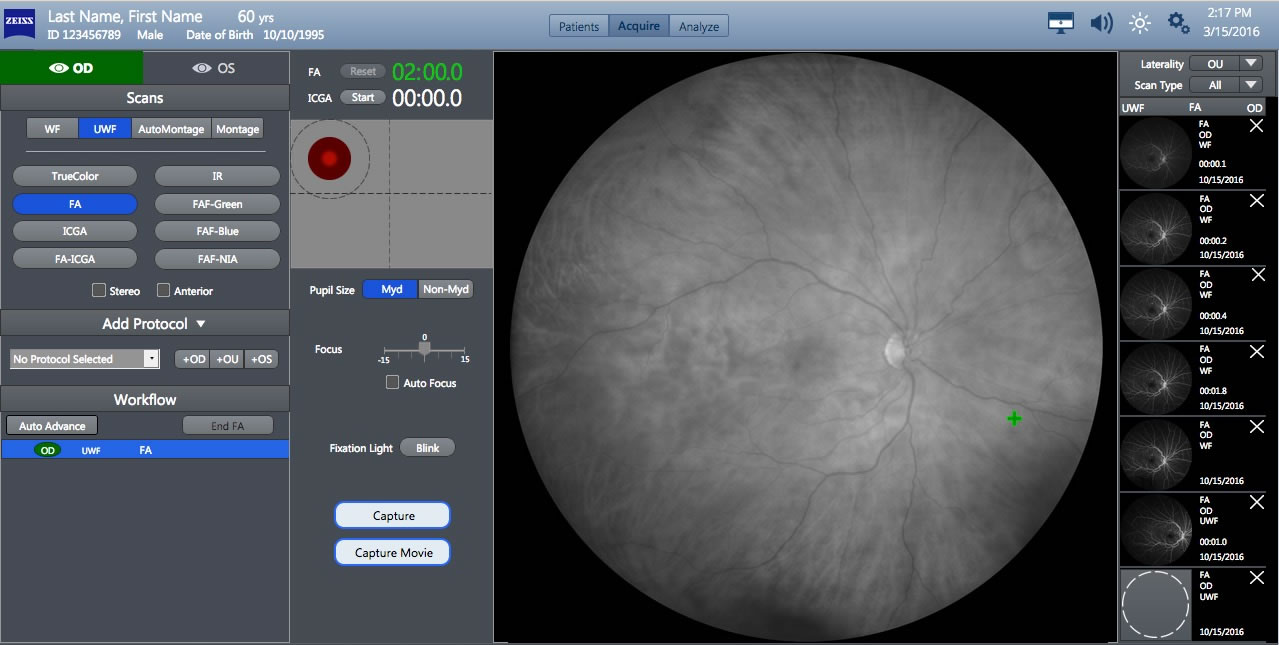Select the OS eye tab
Viewport: 1279px width, 645px height.
pos(215,68)
